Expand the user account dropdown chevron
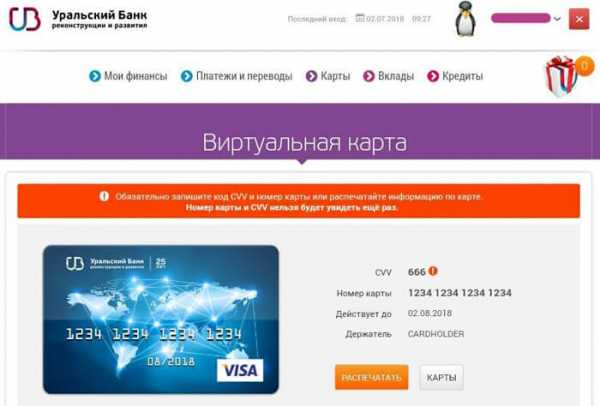This screenshot has height=406, width=600. coord(557,19)
